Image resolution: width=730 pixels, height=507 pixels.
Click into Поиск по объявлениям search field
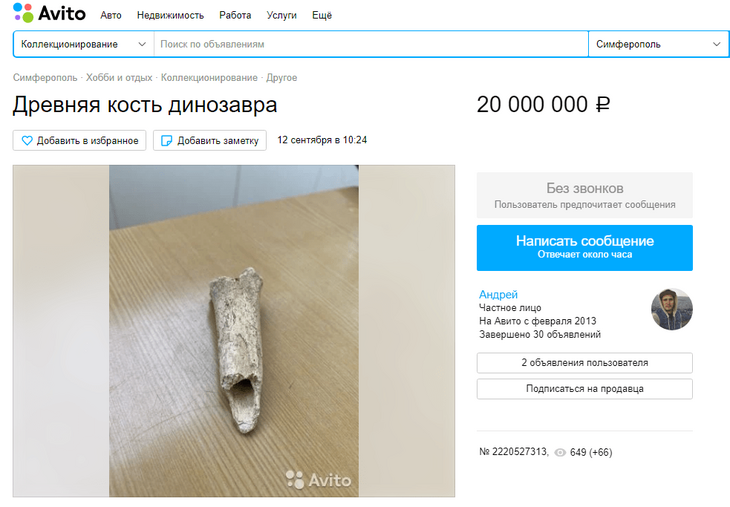pyautogui.click(x=370, y=44)
